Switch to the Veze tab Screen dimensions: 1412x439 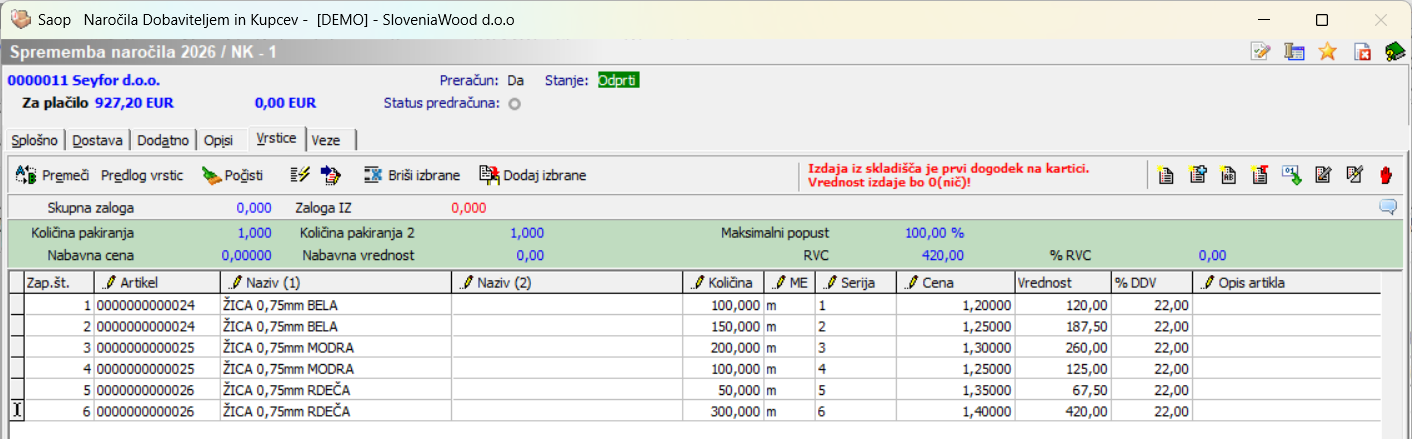(x=327, y=140)
